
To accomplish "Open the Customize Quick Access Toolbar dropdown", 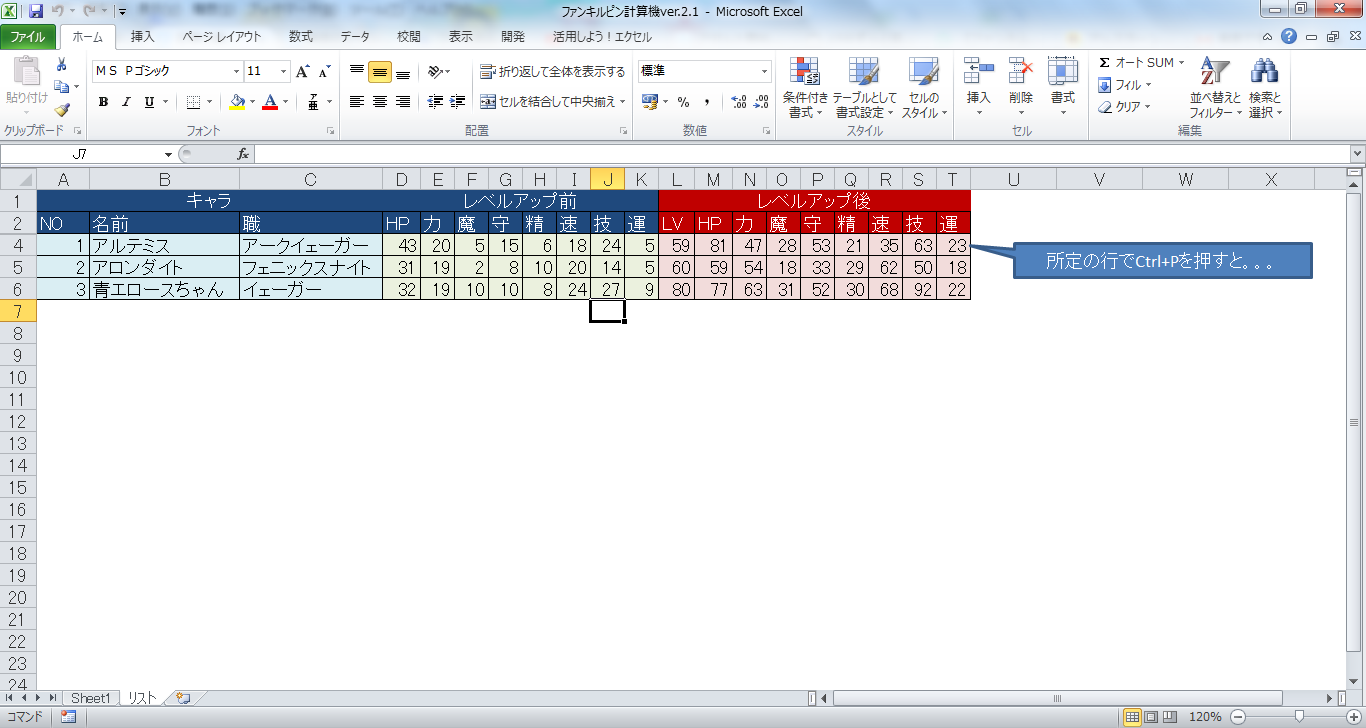I will pyautogui.click(x=121, y=13).
